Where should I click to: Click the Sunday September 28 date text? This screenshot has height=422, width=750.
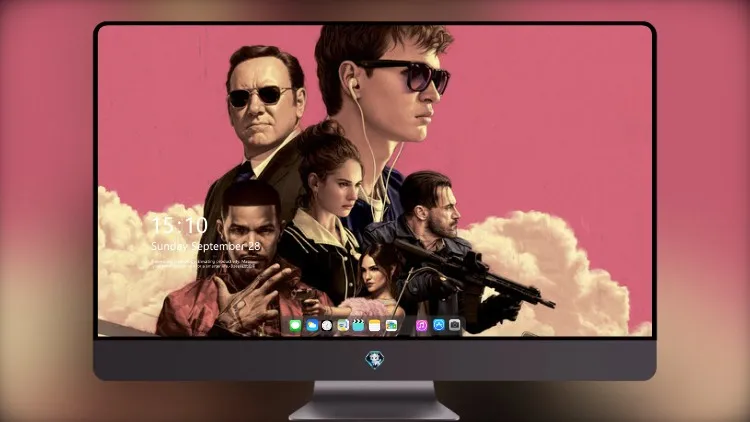pos(206,246)
